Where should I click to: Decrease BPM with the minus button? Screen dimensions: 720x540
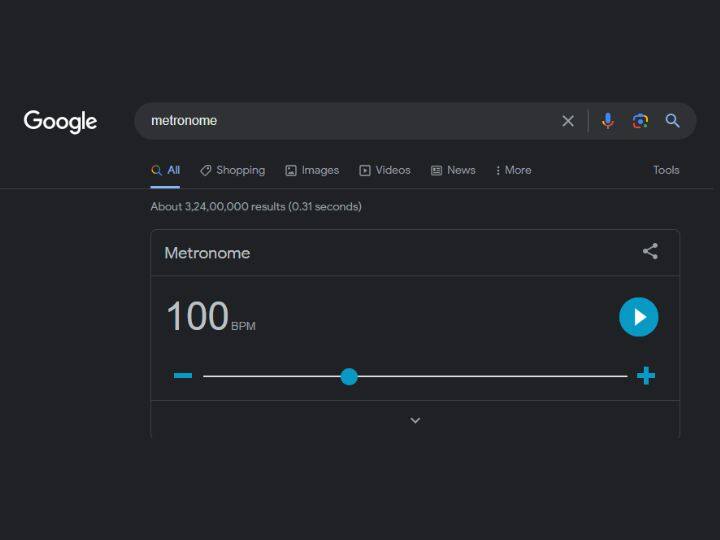pos(183,376)
